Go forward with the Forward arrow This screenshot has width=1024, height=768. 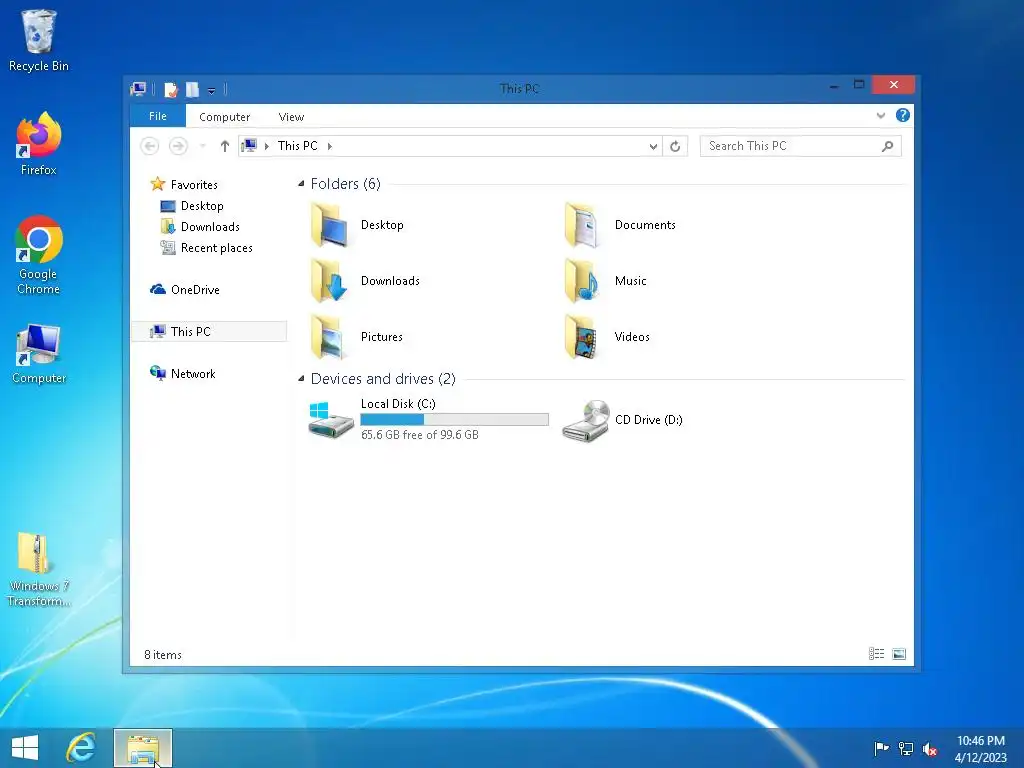[178, 146]
